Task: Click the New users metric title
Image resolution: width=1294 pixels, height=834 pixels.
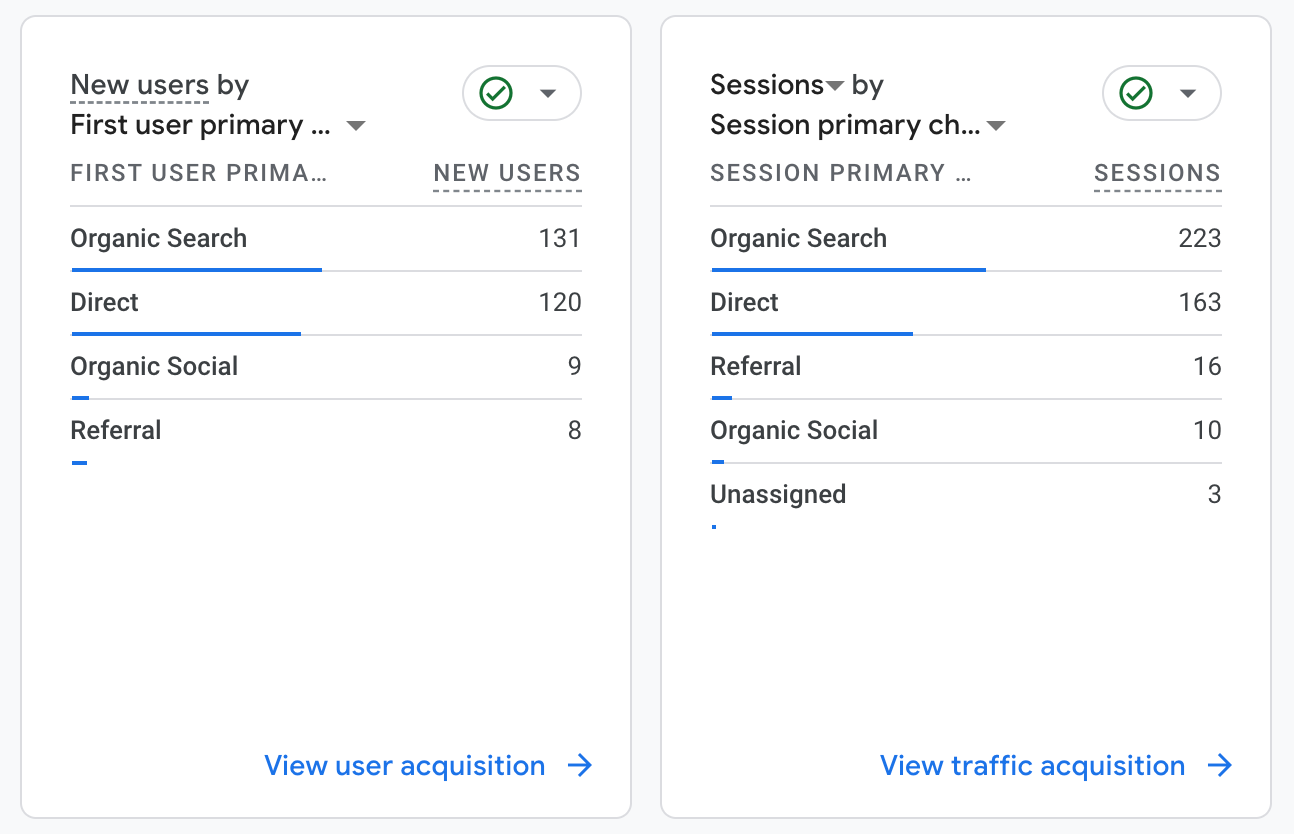Action: click(139, 86)
